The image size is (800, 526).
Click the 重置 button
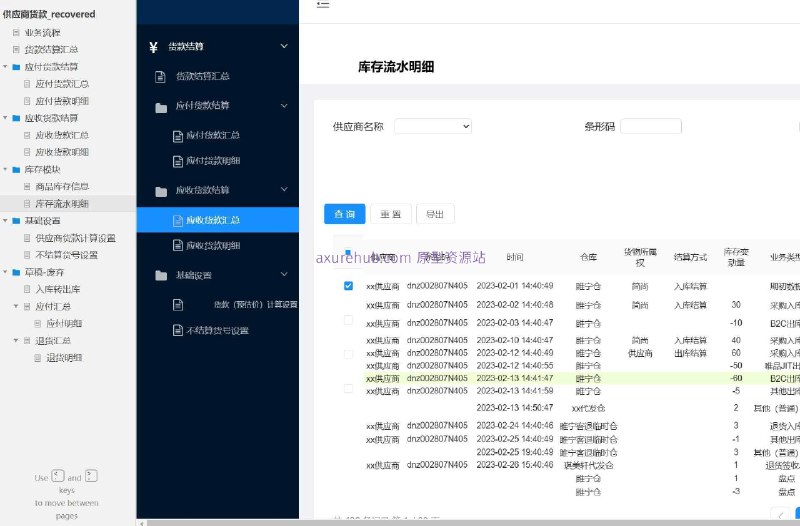[x=391, y=214]
